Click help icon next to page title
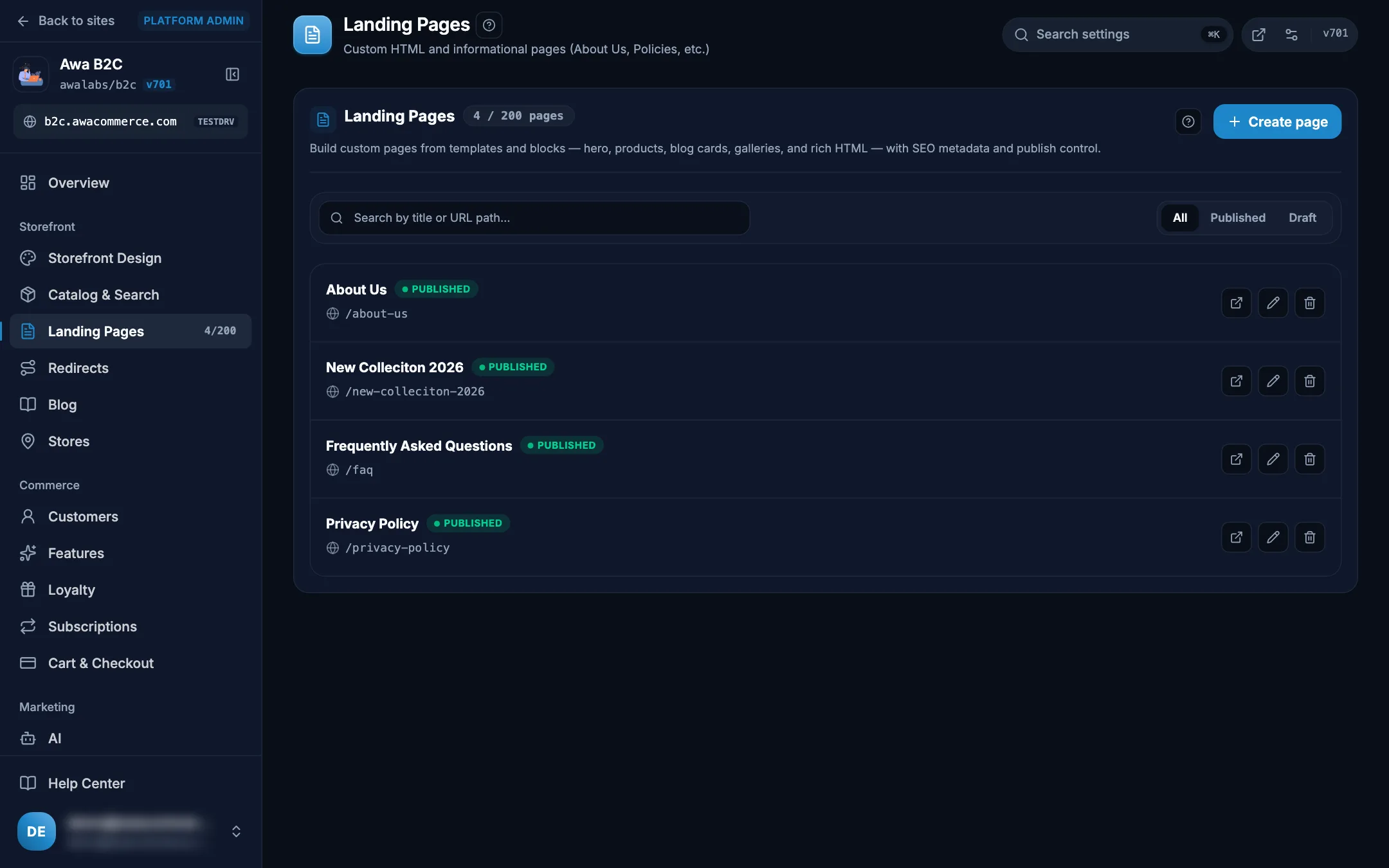The height and width of the screenshot is (868, 1389). coord(489,25)
